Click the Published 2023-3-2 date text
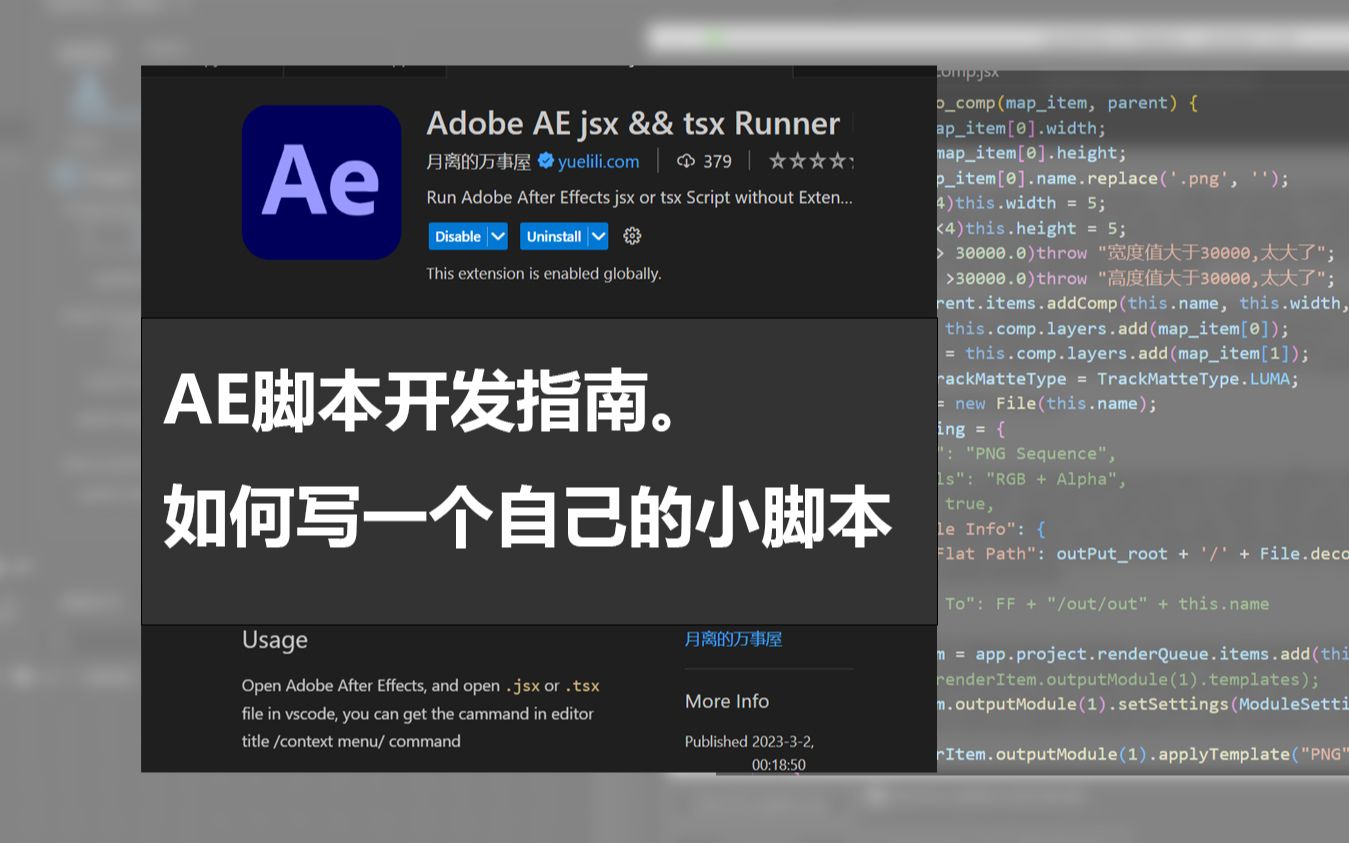This screenshot has width=1349, height=843. coord(750,742)
